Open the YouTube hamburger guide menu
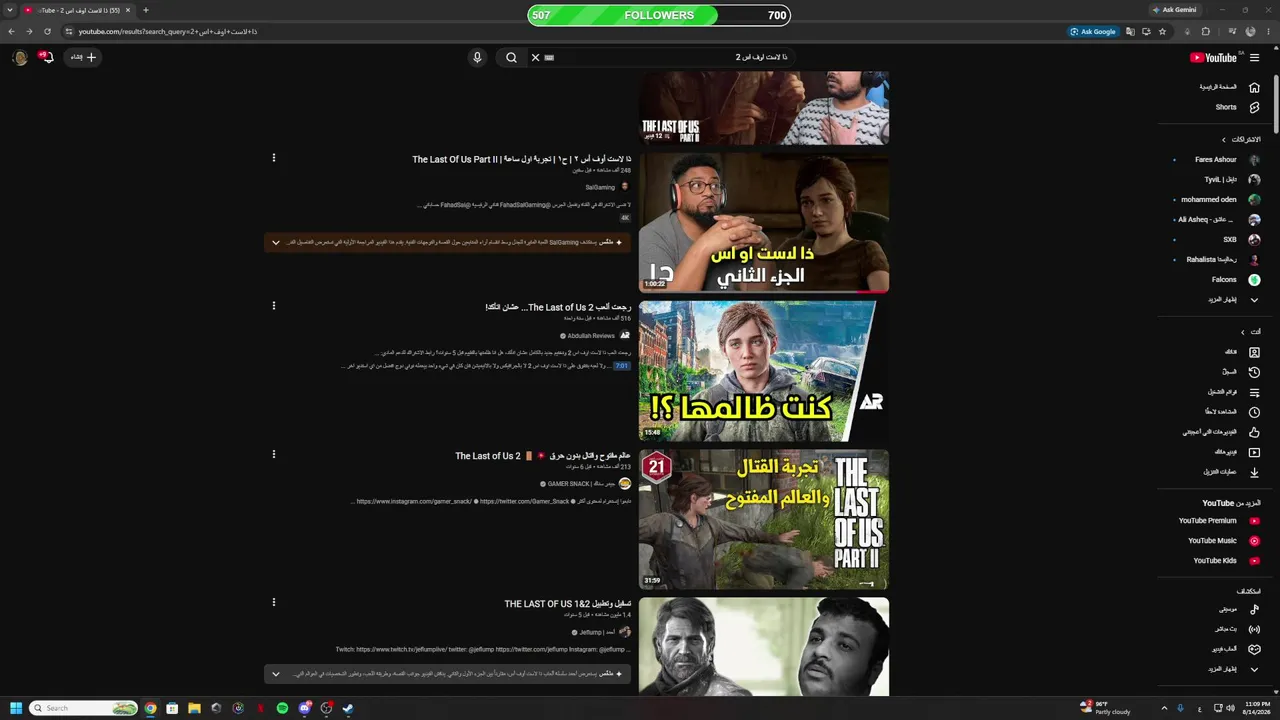This screenshot has width=1280, height=720. [1254, 58]
